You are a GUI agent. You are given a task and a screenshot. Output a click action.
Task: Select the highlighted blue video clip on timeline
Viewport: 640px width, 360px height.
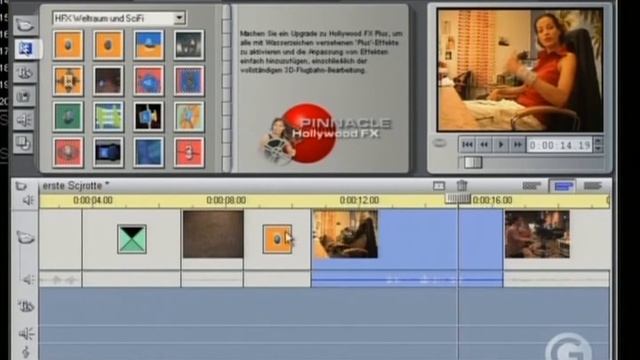pos(407,240)
